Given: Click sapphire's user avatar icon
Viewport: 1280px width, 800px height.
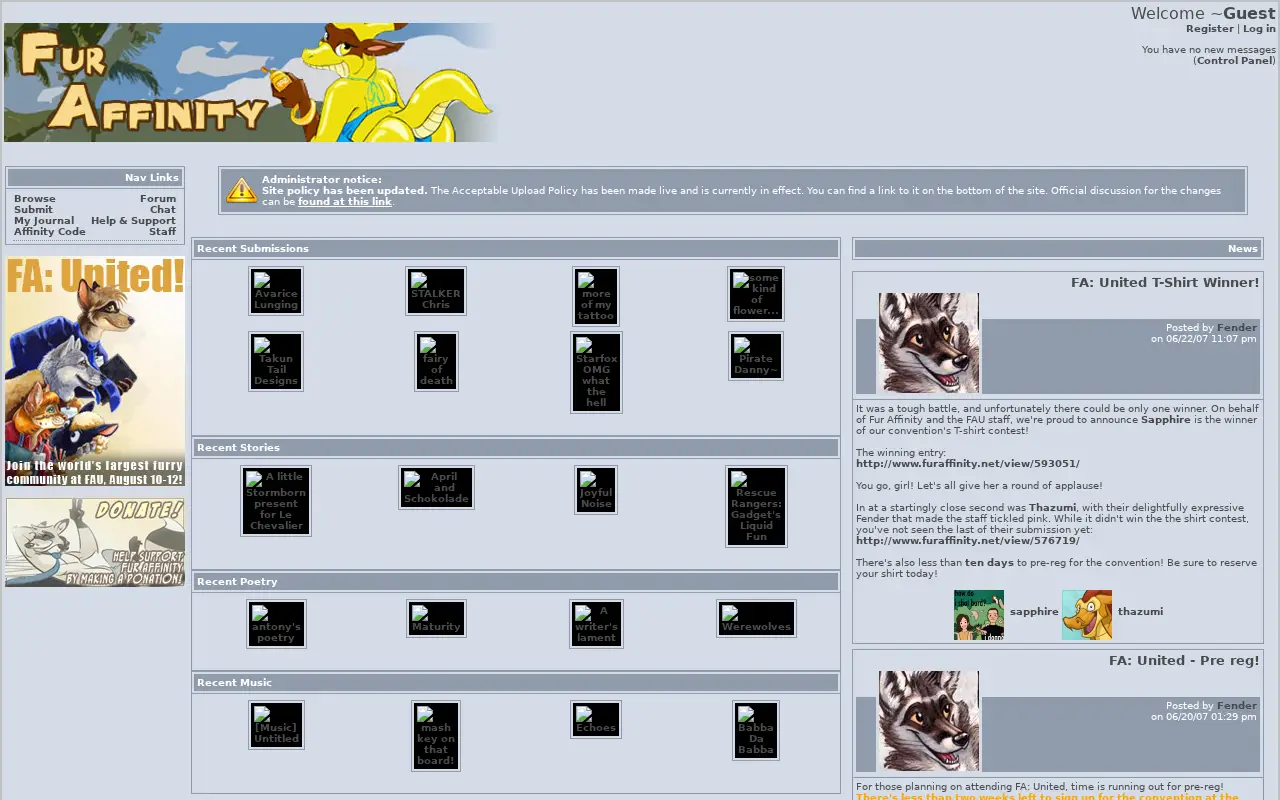Looking at the screenshot, I should click(979, 615).
